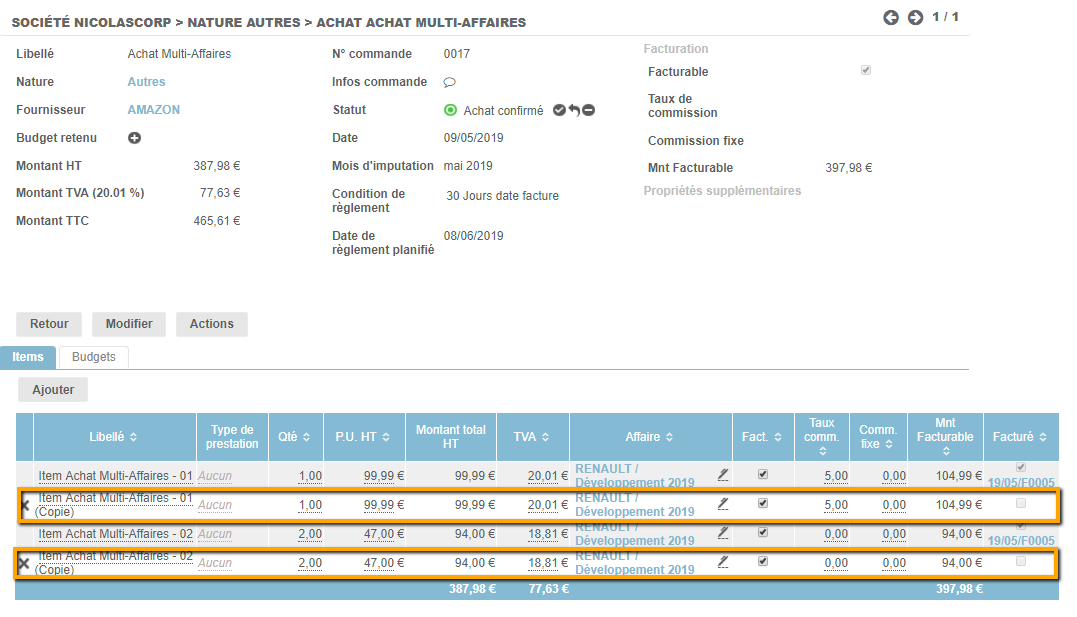Switch to the Budgets tab
1077x617 pixels.
pos(94,357)
